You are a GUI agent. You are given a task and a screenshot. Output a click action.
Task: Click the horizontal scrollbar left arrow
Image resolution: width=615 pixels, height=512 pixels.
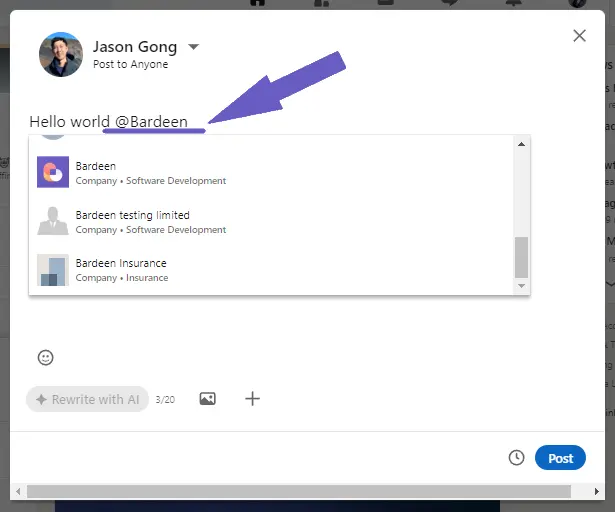pyautogui.click(x=18, y=491)
